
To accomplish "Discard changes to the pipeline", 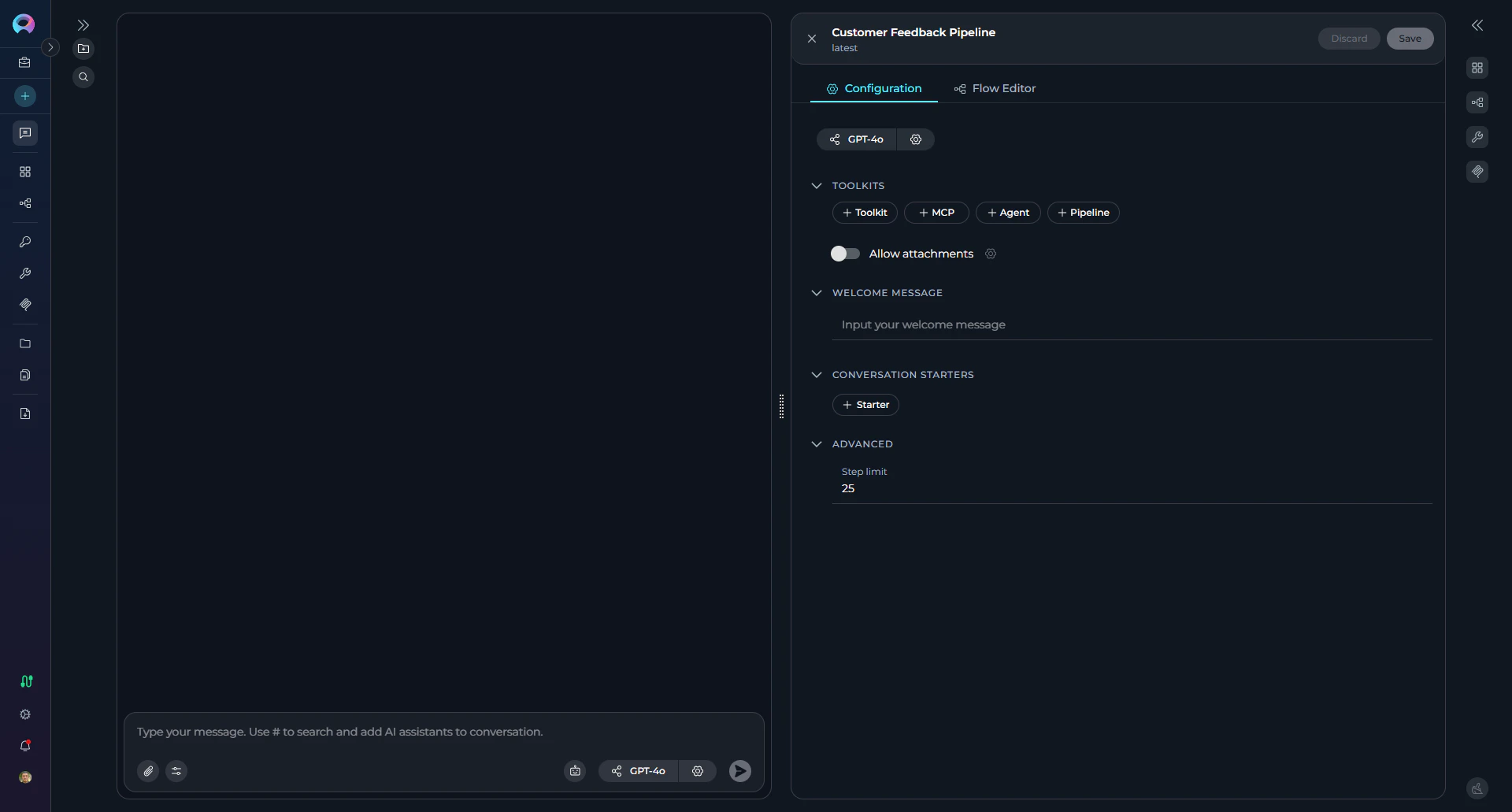I will pyautogui.click(x=1348, y=38).
